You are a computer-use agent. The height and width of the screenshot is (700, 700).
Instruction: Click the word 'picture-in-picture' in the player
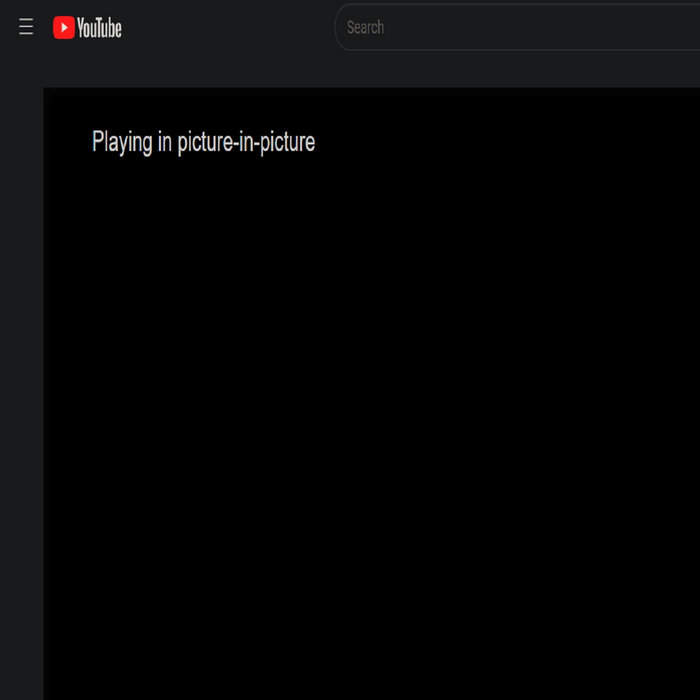(x=246, y=142)
